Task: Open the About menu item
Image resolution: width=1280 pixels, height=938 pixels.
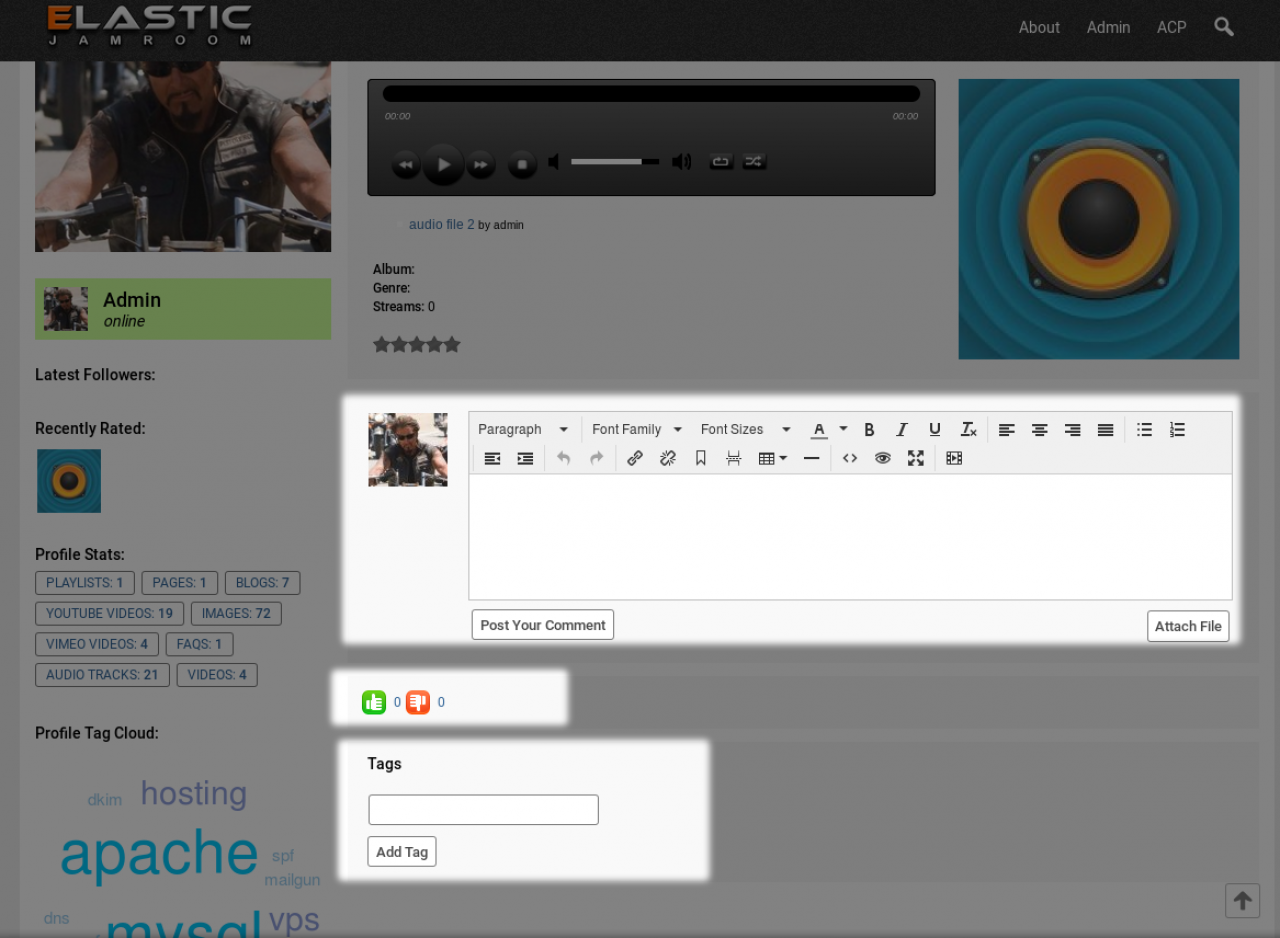Action: pos(1039,28)
